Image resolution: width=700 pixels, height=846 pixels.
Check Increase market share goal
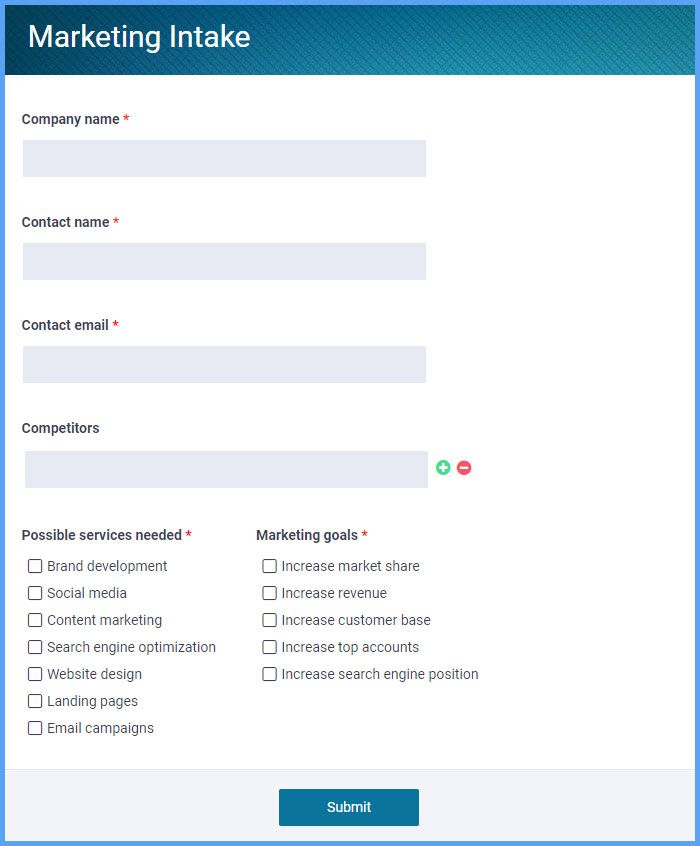coord(269,566)
